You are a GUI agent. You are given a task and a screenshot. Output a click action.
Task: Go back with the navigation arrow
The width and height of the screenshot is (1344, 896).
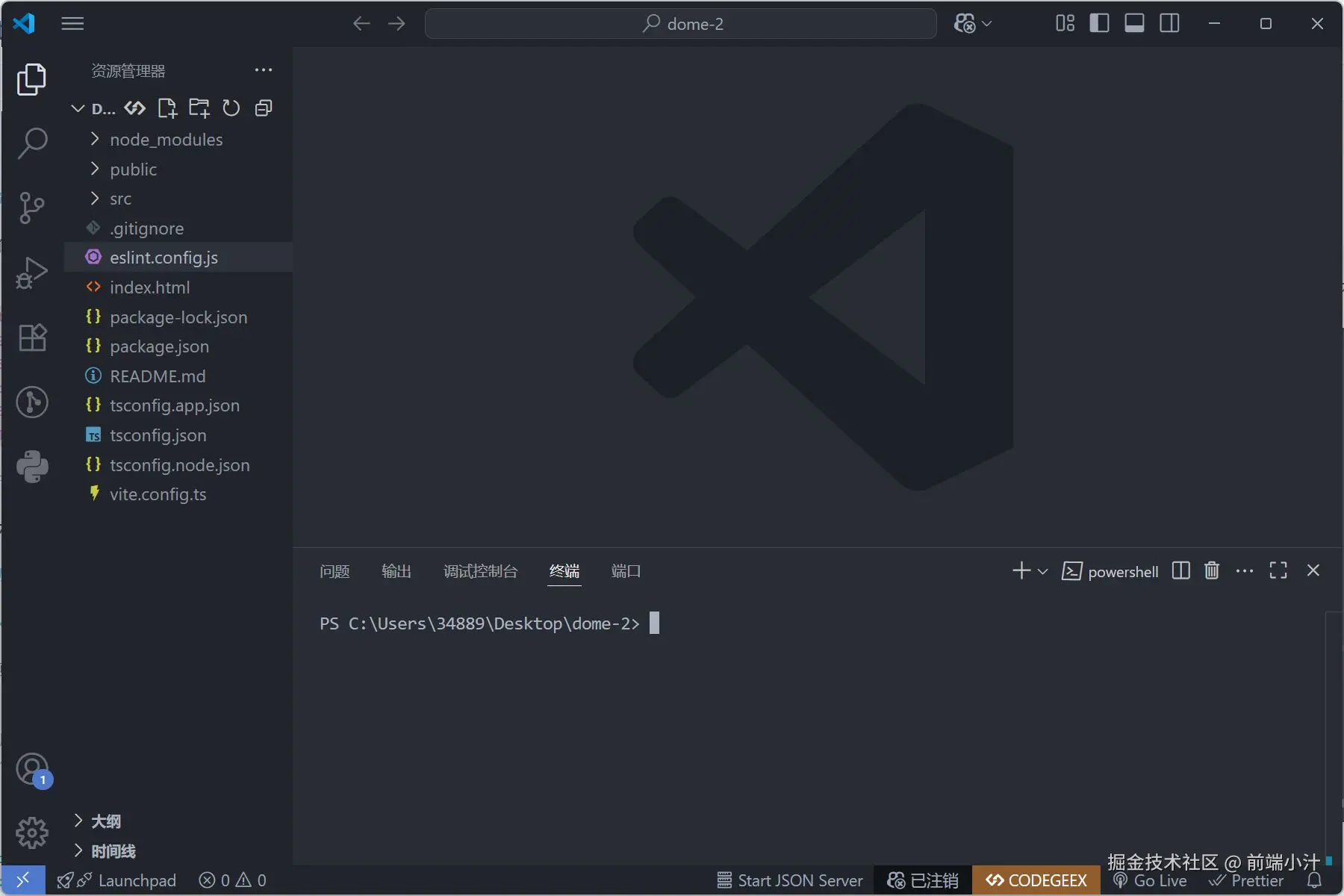pos(361,24)
